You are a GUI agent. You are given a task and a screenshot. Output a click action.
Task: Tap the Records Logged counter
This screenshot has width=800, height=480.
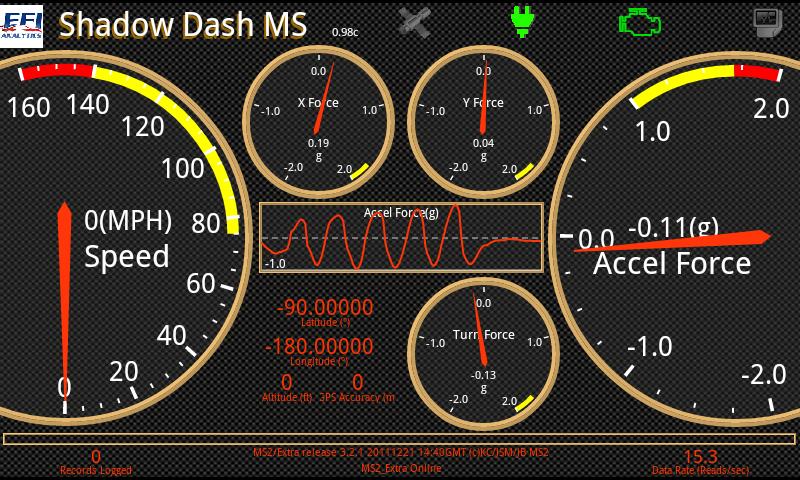(96, 462)
